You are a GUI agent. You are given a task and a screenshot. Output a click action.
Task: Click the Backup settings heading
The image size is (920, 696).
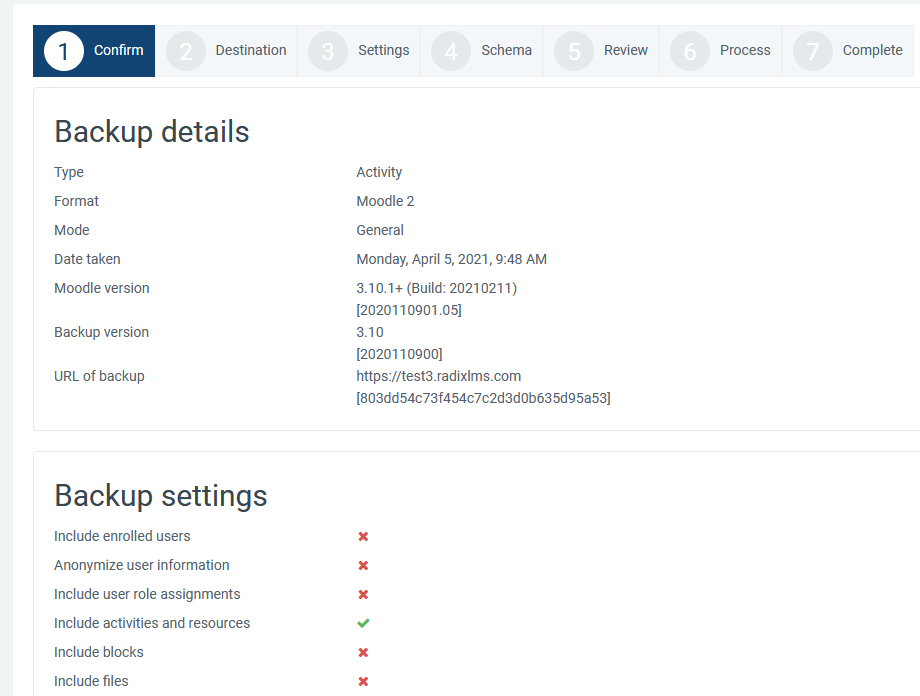(161, 496)
